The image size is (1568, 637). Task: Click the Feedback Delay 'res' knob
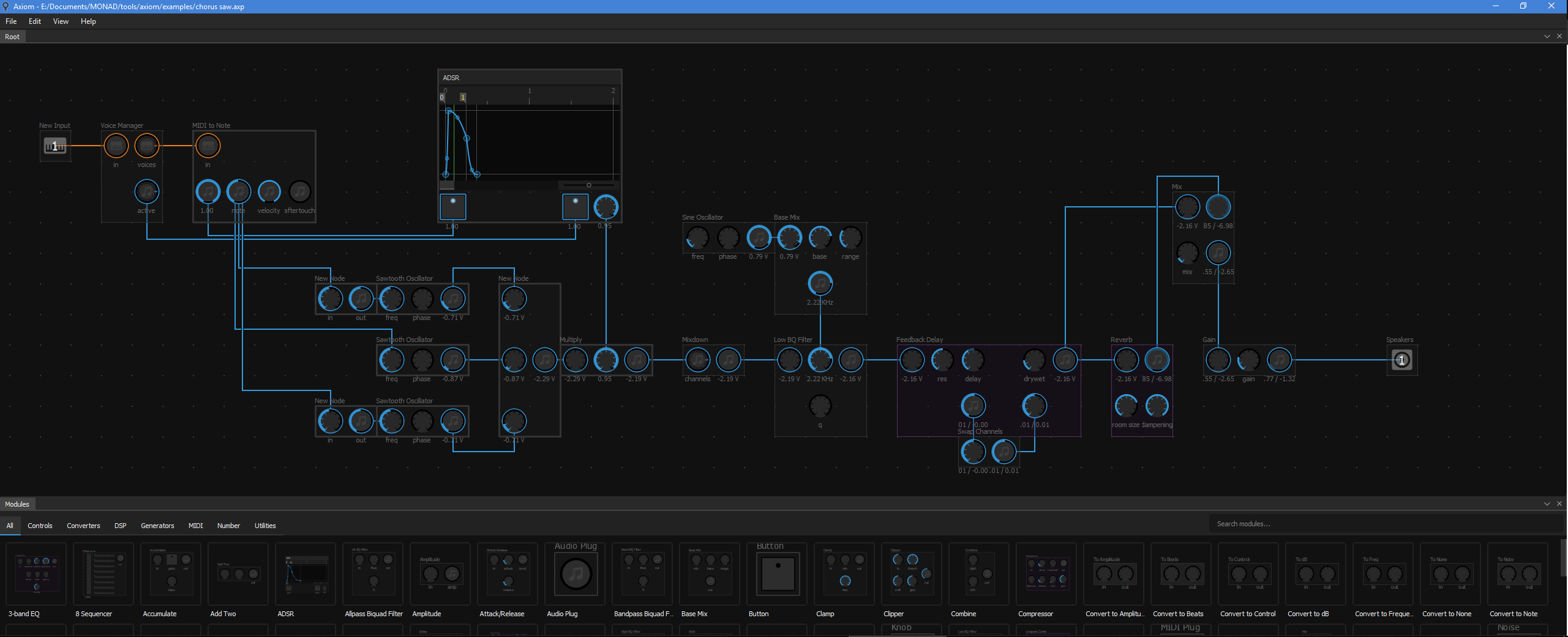[942, 360]
